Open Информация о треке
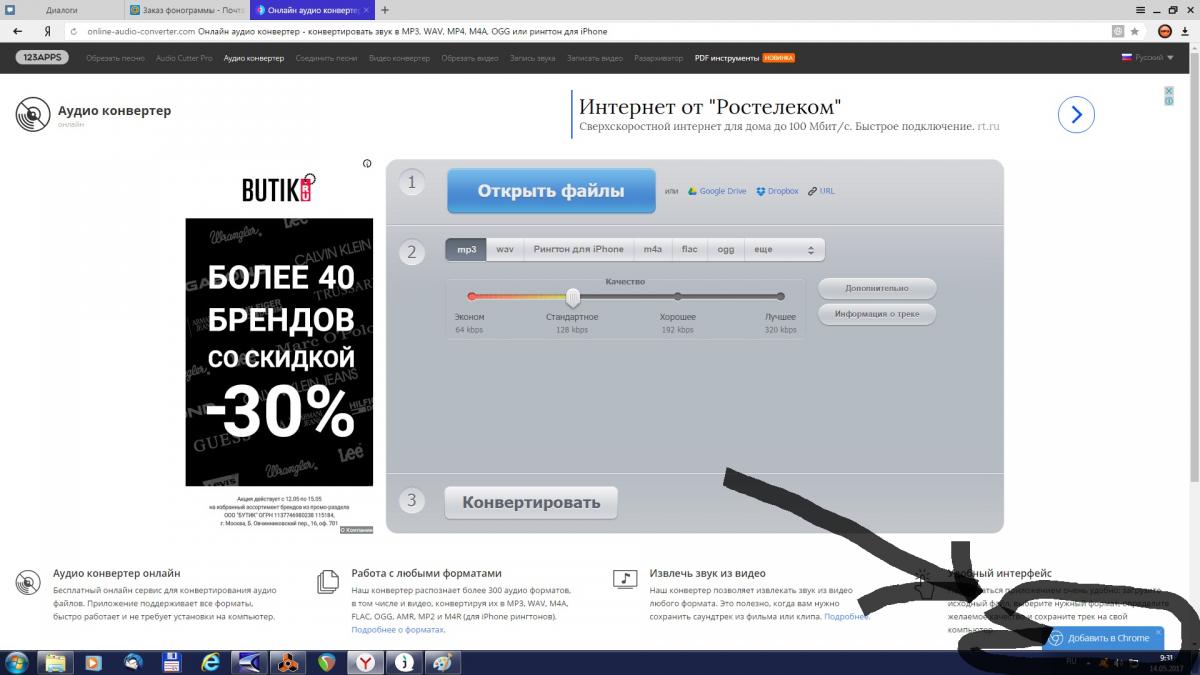This screenshot has width=1200, height=675. coord(877,314)
